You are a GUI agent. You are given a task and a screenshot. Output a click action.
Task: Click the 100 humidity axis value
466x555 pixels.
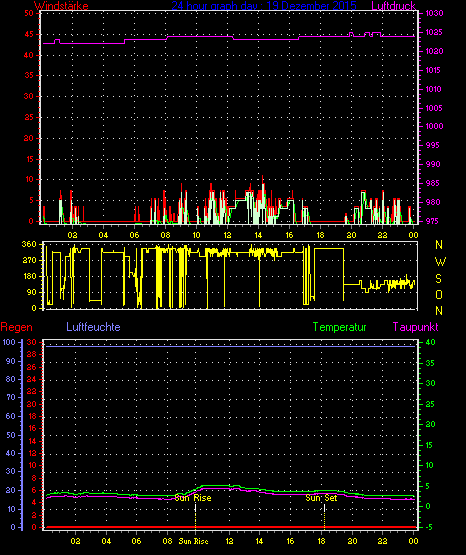tap(9, 342)
